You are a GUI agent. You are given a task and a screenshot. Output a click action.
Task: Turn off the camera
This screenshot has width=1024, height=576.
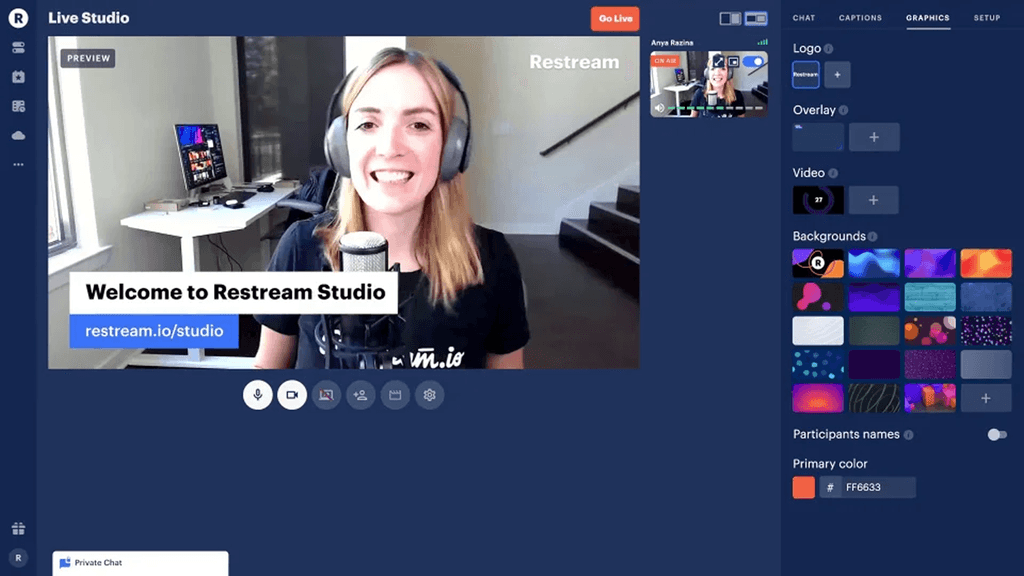292,395
